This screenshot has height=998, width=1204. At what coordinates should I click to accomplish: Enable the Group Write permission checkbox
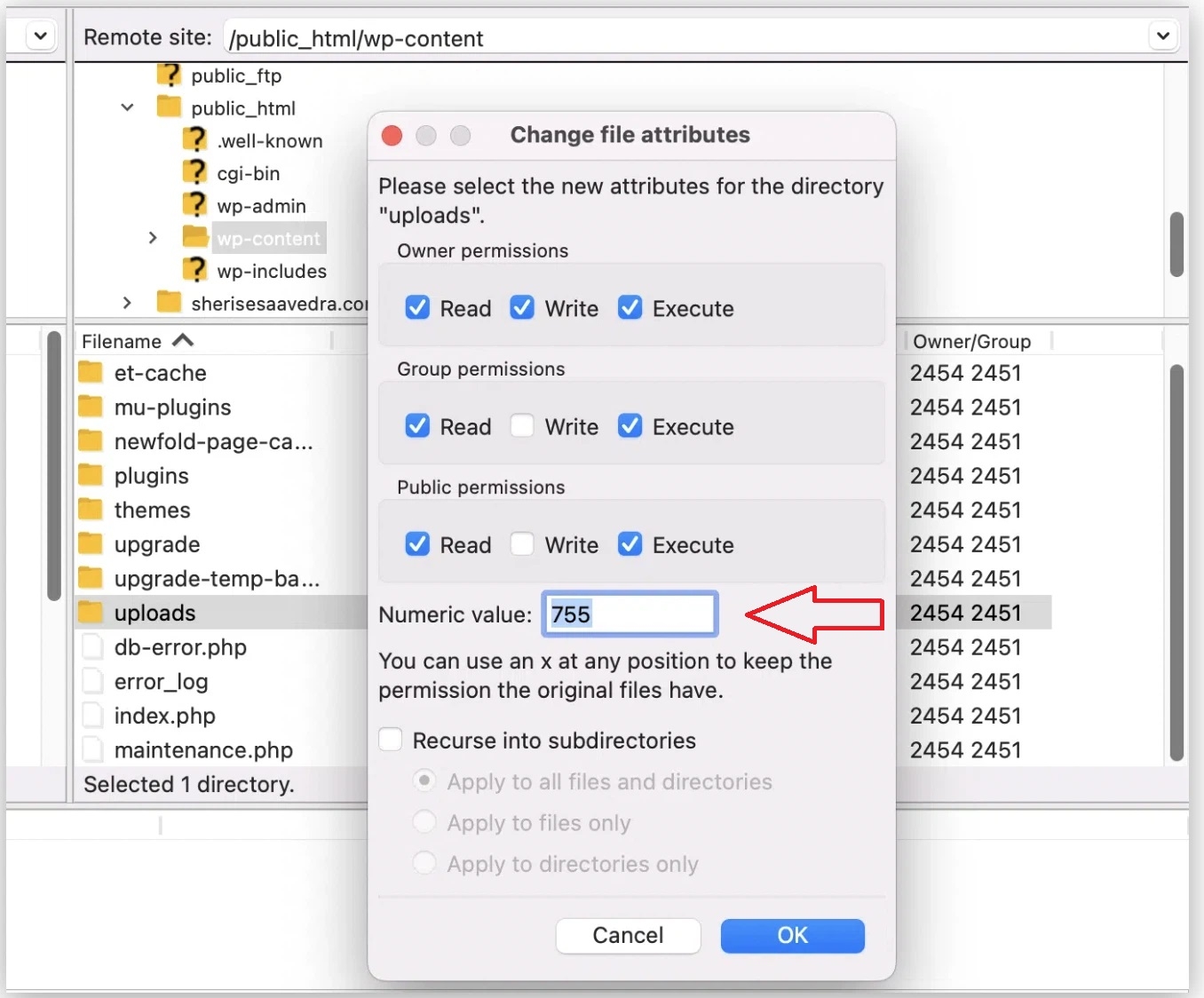tap(522, 426)
